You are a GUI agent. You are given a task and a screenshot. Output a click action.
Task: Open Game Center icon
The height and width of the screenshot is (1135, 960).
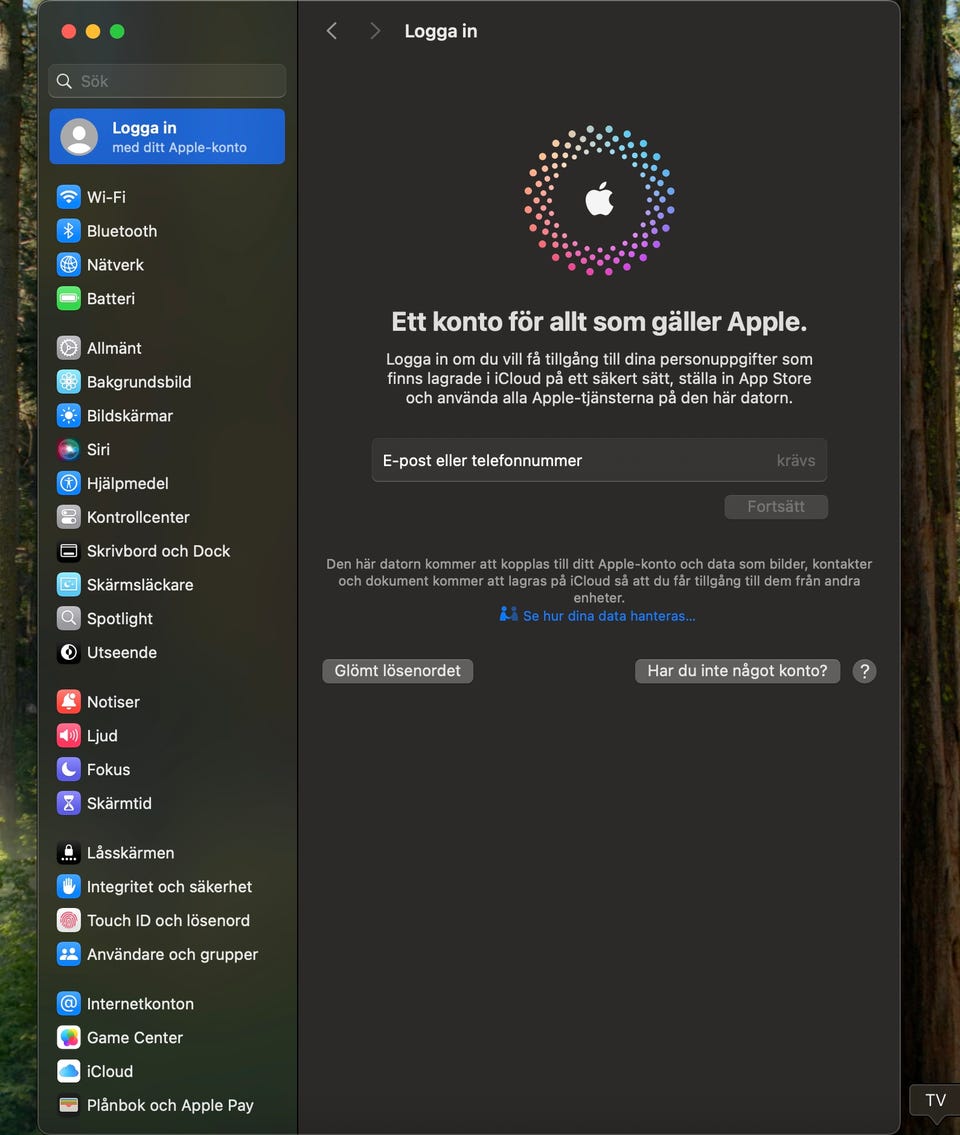click(x=69, y=1037)
